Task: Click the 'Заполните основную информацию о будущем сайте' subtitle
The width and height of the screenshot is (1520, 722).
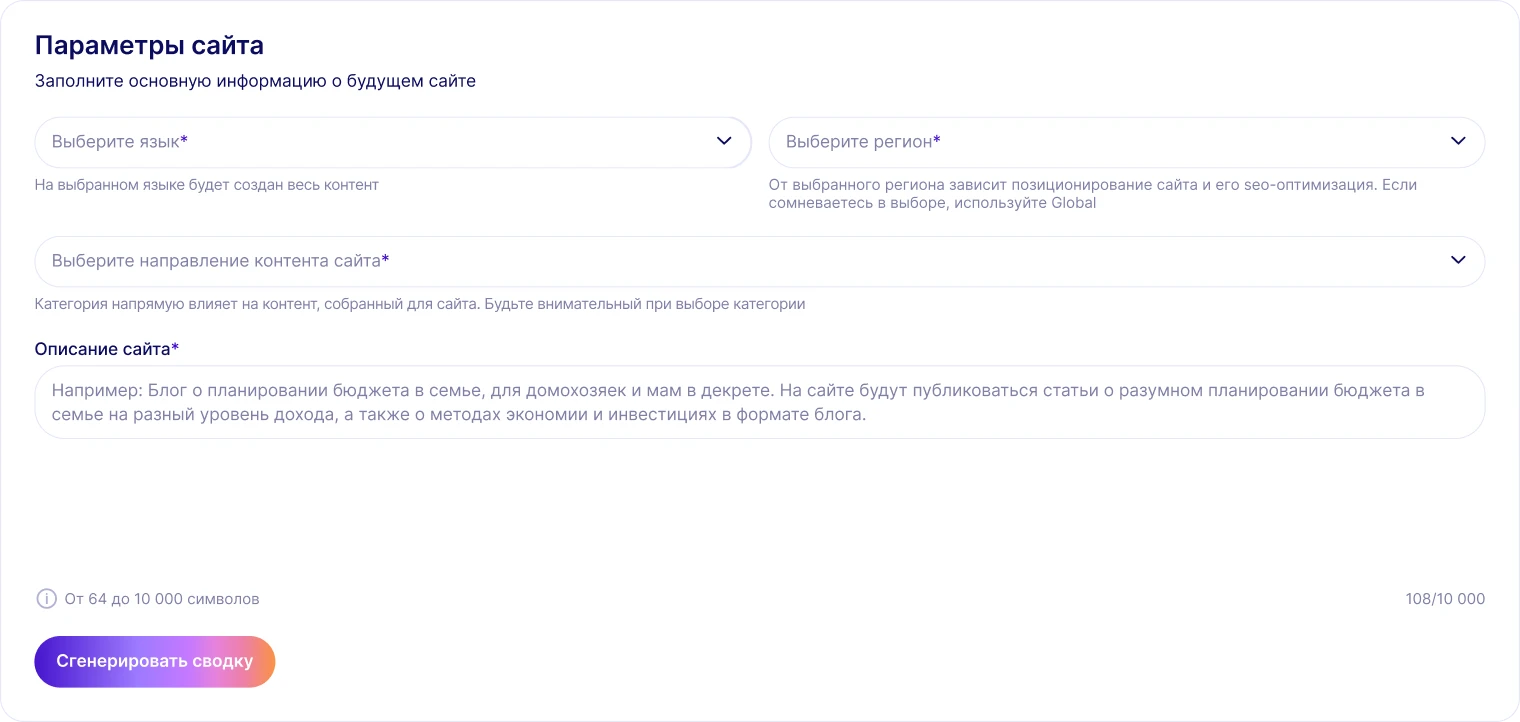Action: (255, 81)
